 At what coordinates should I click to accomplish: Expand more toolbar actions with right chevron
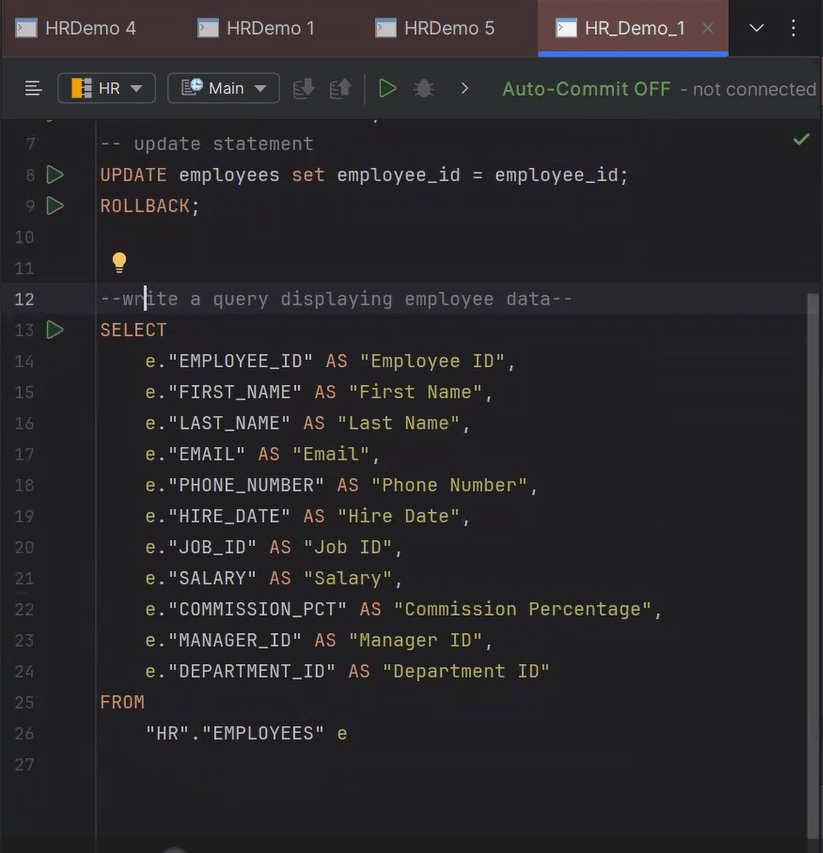464,88
